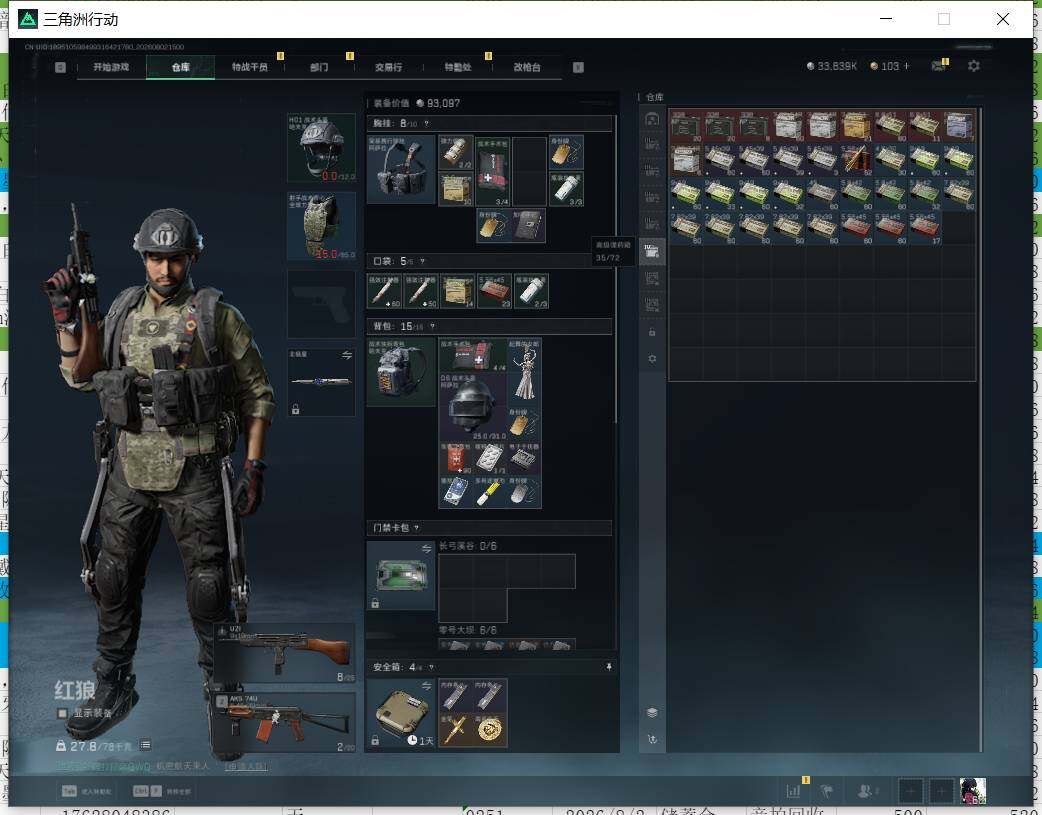Open the statistics chart icon in bottom bar
This screenshot has height=815, width=1042.
point(793,791)
